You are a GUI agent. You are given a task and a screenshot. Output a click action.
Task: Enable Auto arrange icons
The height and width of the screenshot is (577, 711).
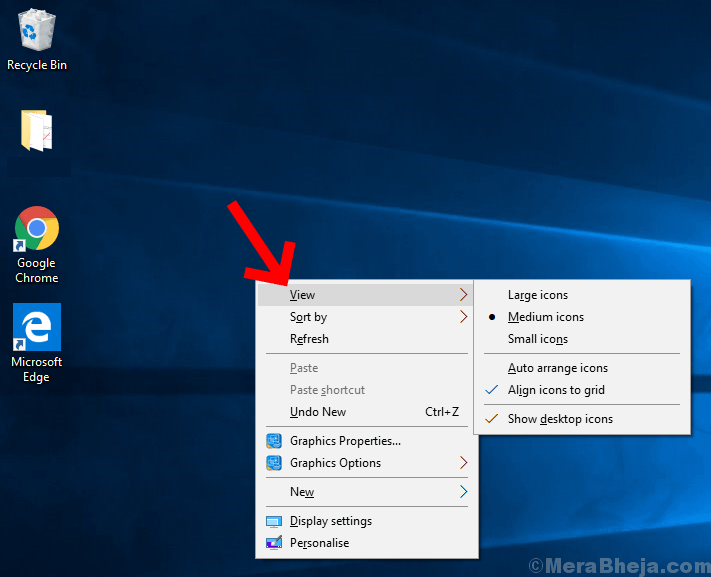(582, 368)
